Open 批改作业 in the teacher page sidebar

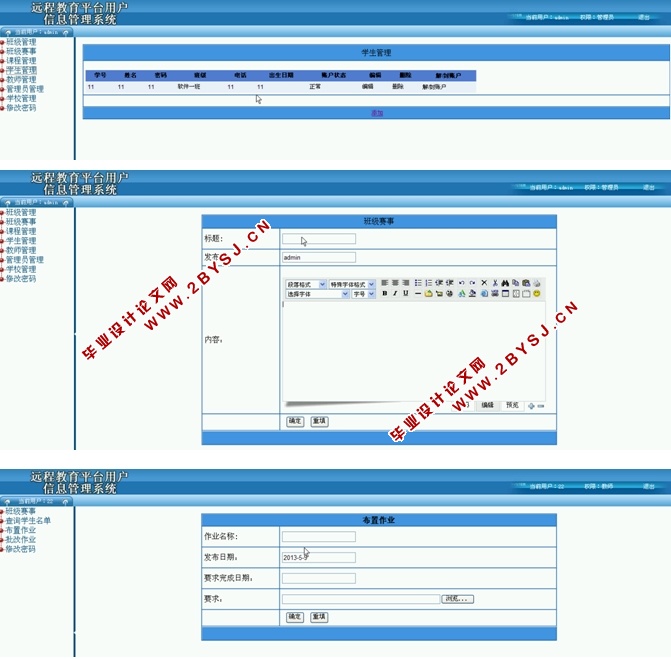21,540
